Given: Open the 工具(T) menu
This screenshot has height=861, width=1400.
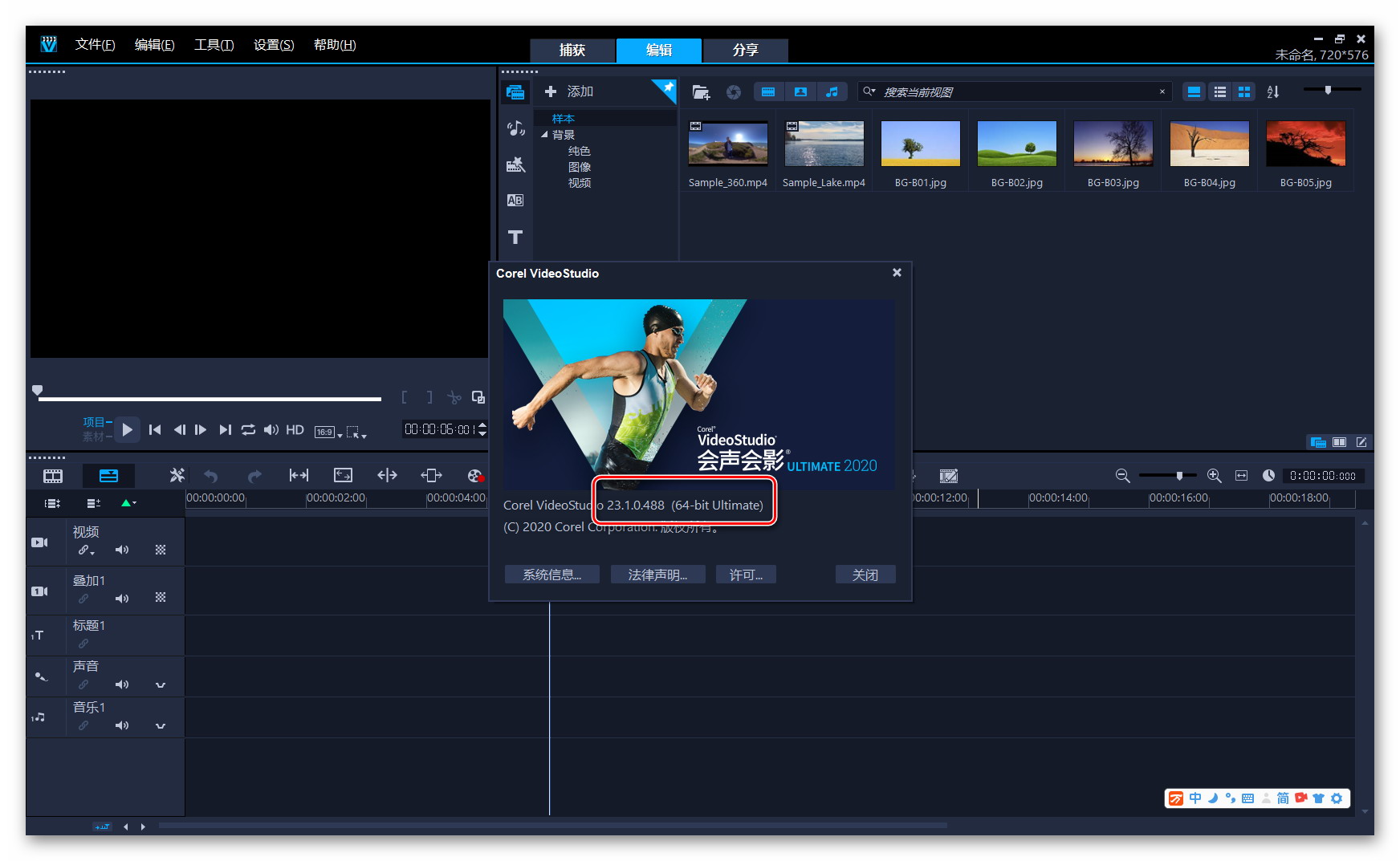Looking at the screenshot, I should click(214, 45).
